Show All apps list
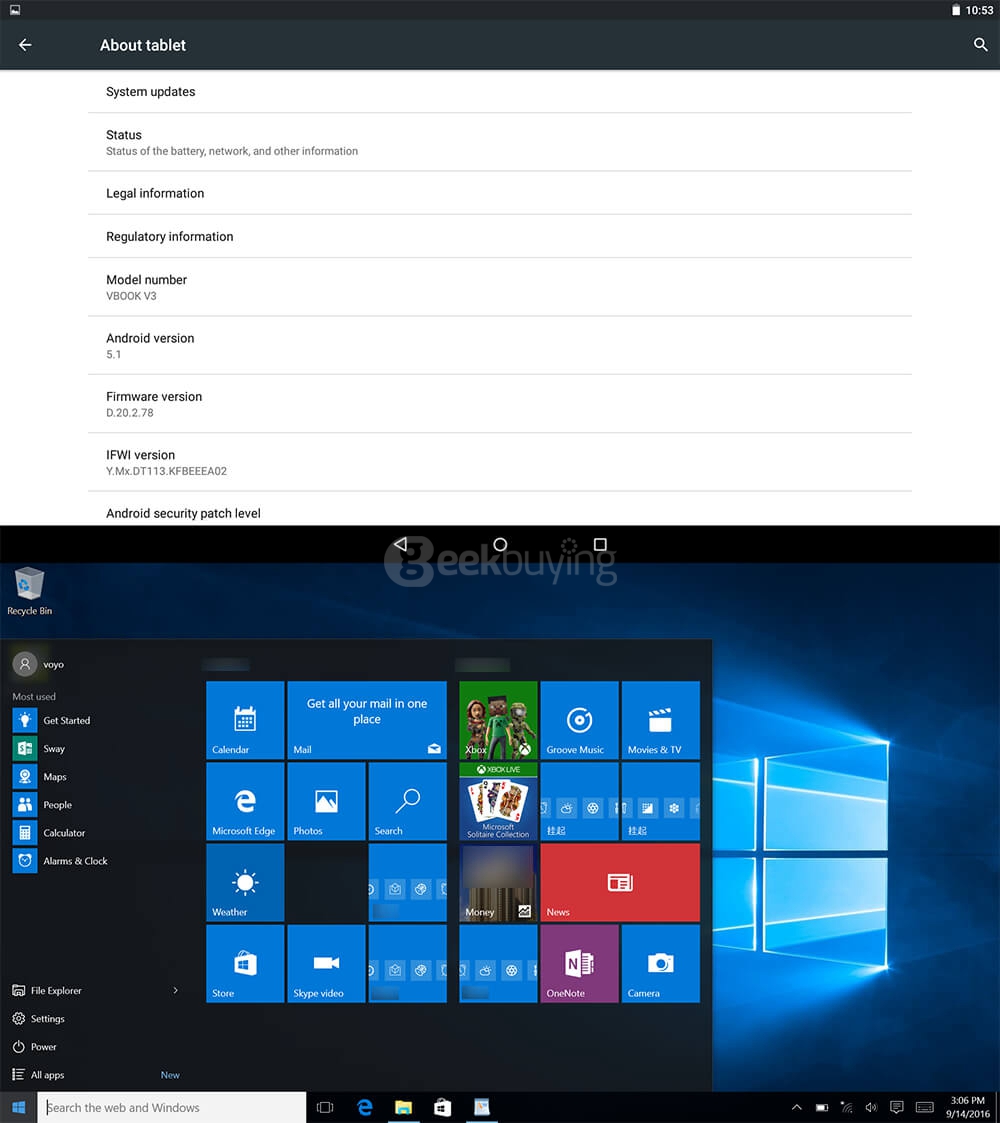 click(39, 1074)
